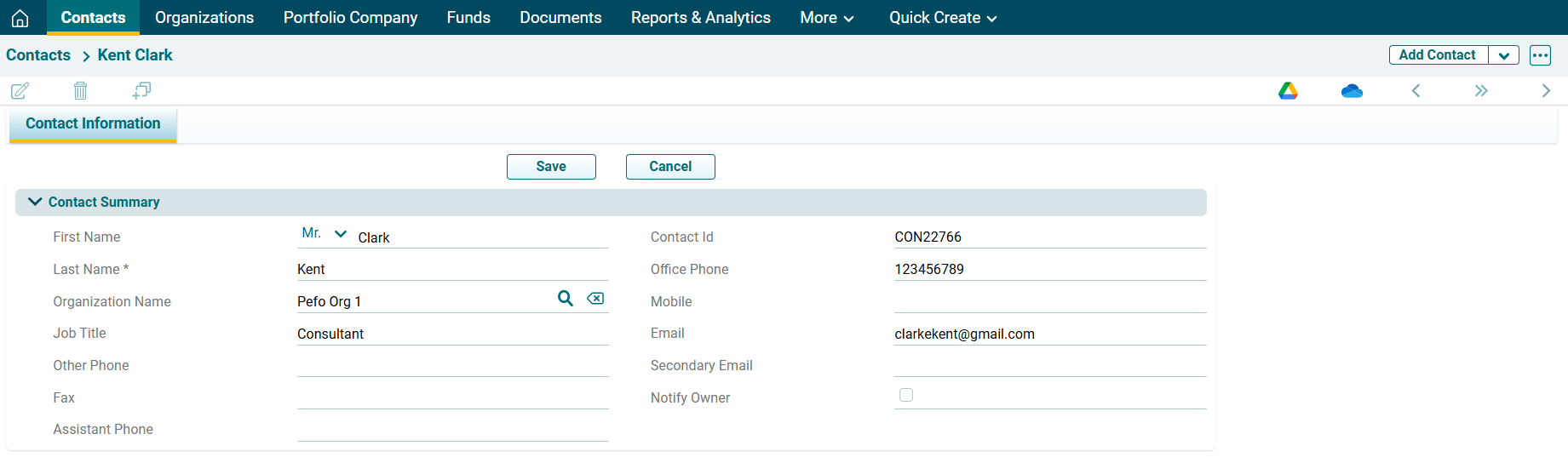
Task: Open the Mr. salutation dropdown
Action: point(325,234)
